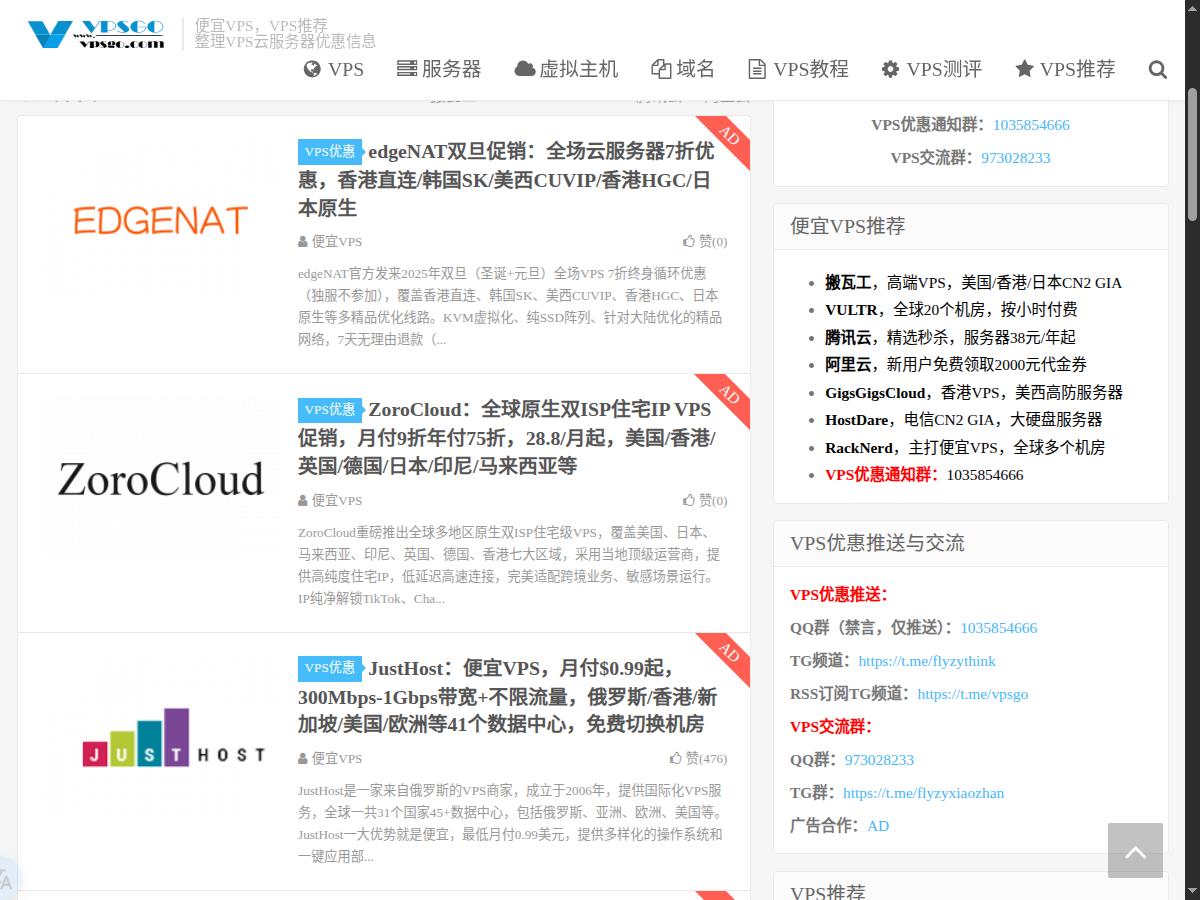Click the translate icon at bottom-left corner

click(x=6, y=880)
